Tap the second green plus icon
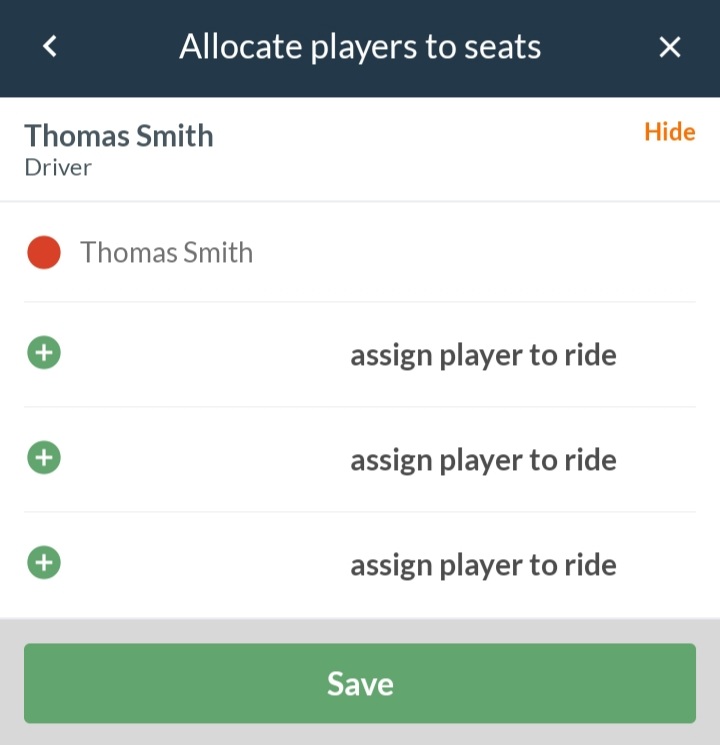Image resolution: width=720 pixels, height=745 pixels. (44, 458)
